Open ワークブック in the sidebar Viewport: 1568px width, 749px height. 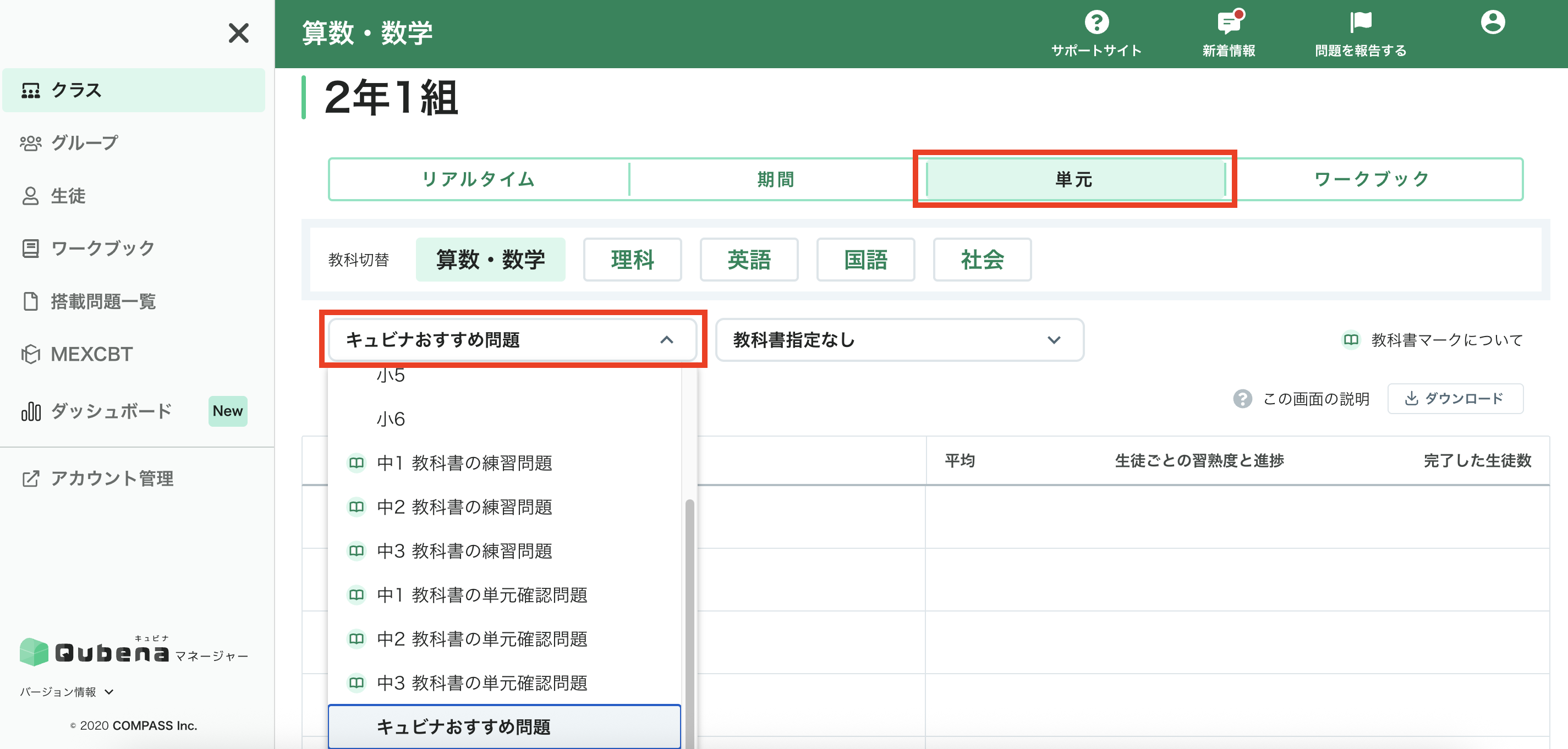[133, 248]
